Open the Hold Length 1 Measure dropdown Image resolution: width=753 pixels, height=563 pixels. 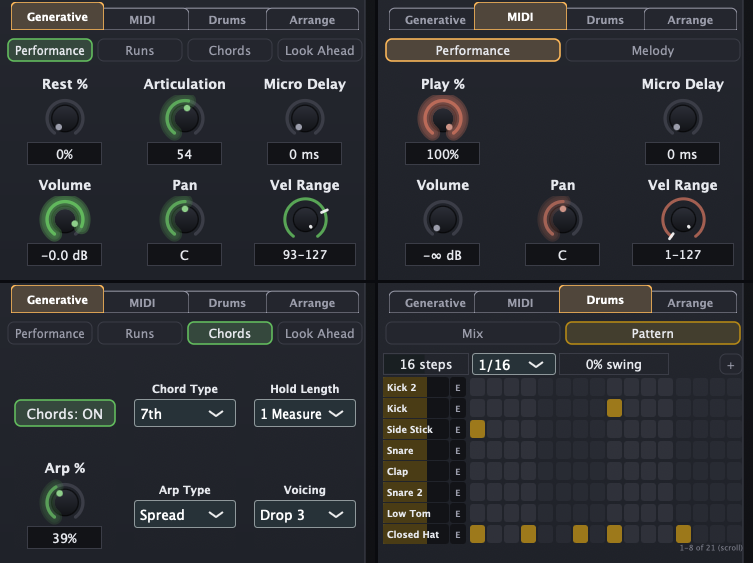[305, 414]
